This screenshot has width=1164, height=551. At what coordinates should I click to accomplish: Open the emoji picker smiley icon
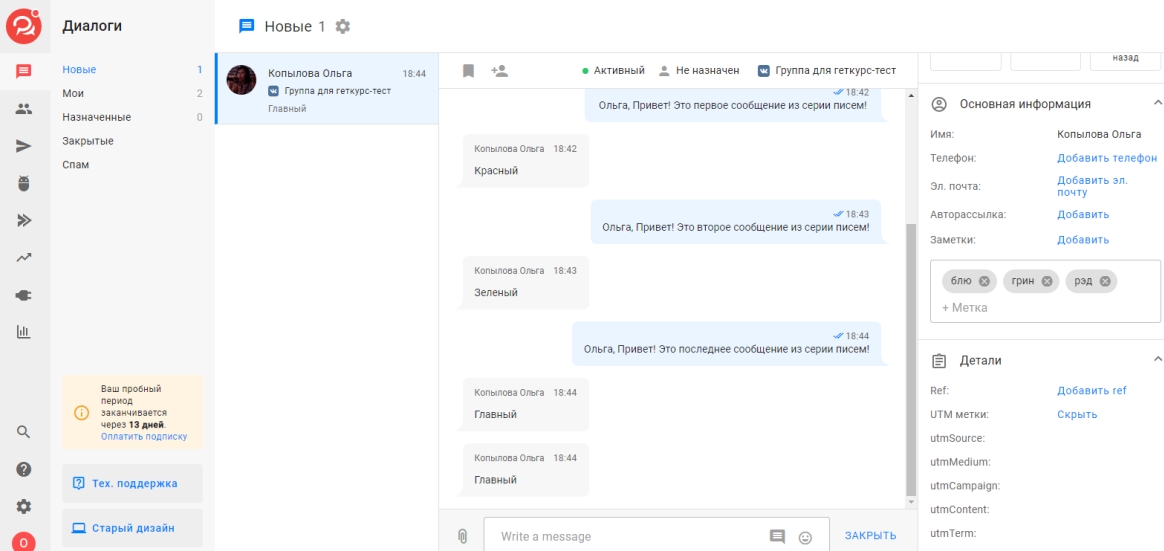(805, 537)
